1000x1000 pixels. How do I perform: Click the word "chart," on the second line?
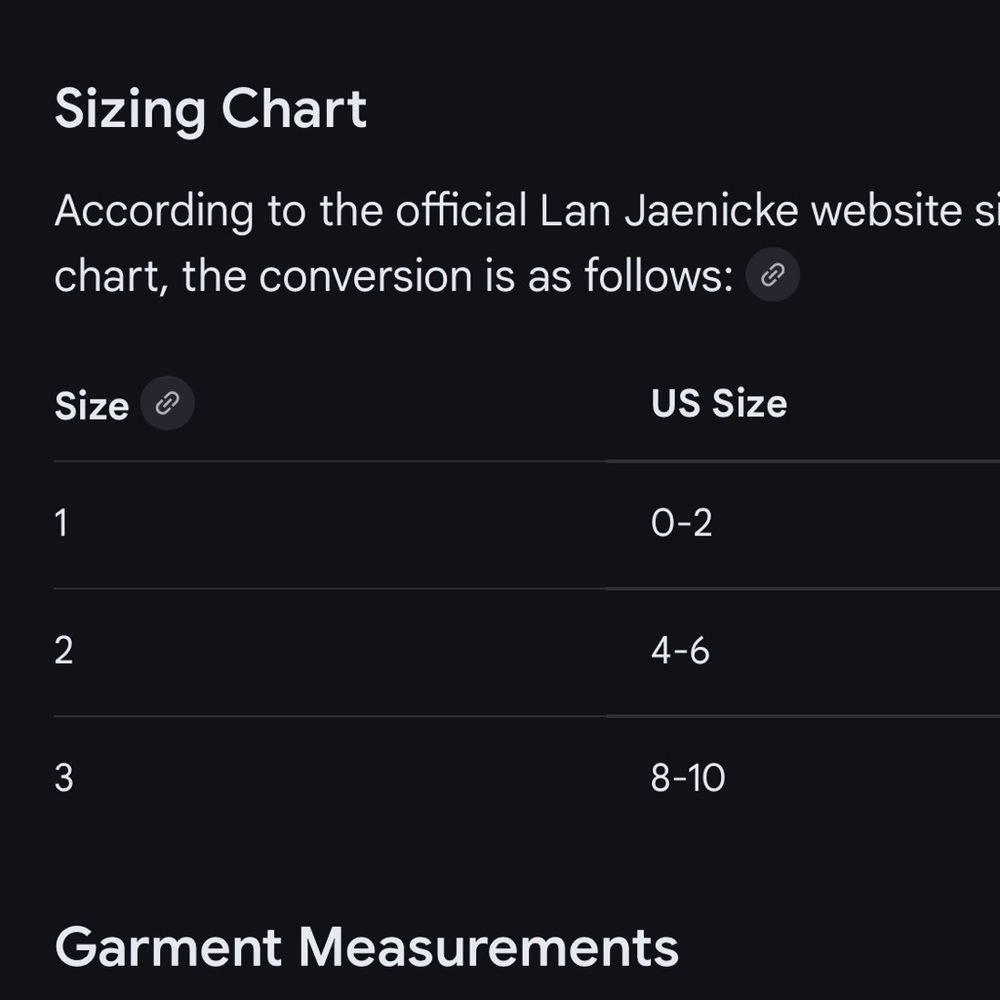click(112, 277)
